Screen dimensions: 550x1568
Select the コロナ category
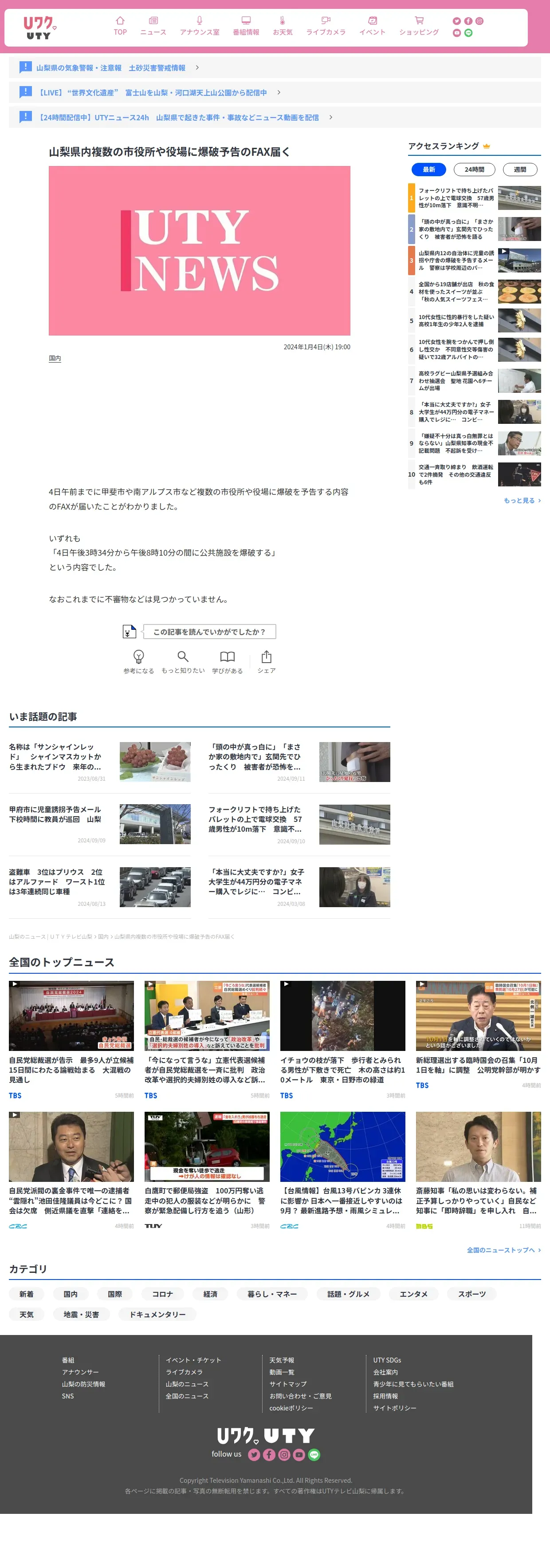162,1293
